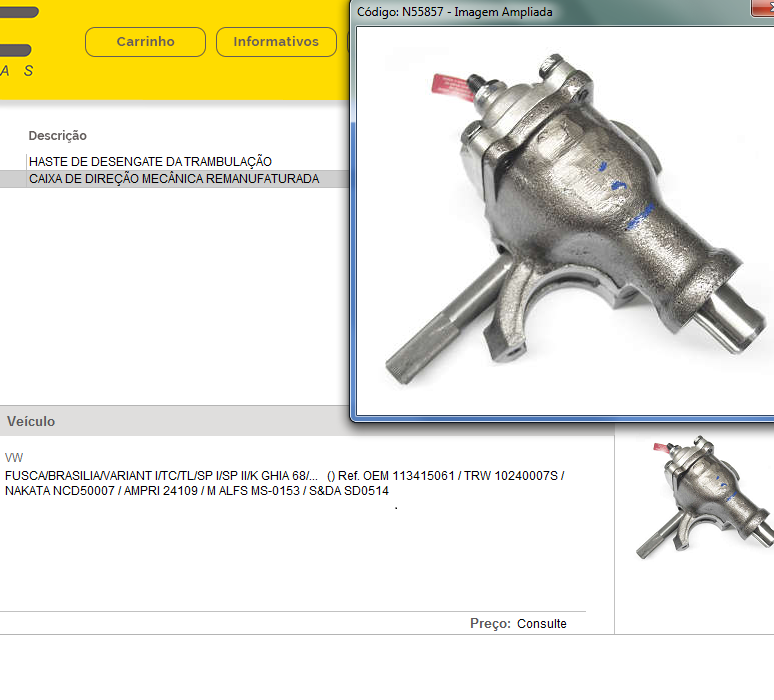Close the Imagem Ampliada popup window
774x700 pixels.
click(x=764, y=9)
